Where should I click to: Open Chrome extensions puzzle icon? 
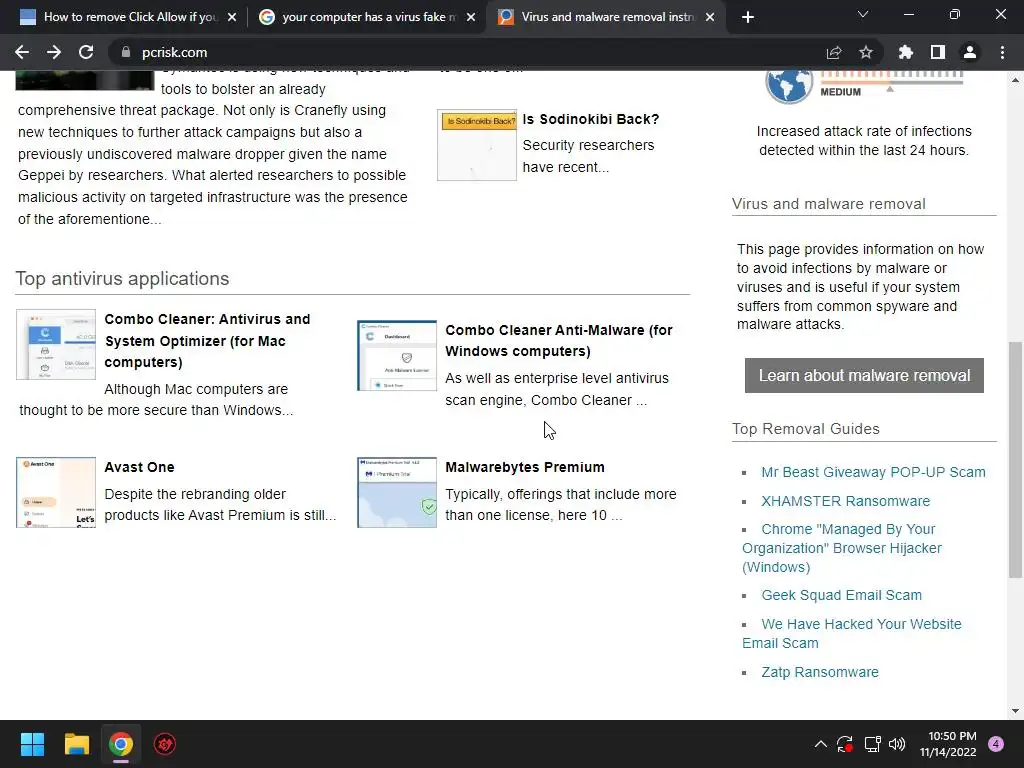pyautogui.click(x=906, y=52)
